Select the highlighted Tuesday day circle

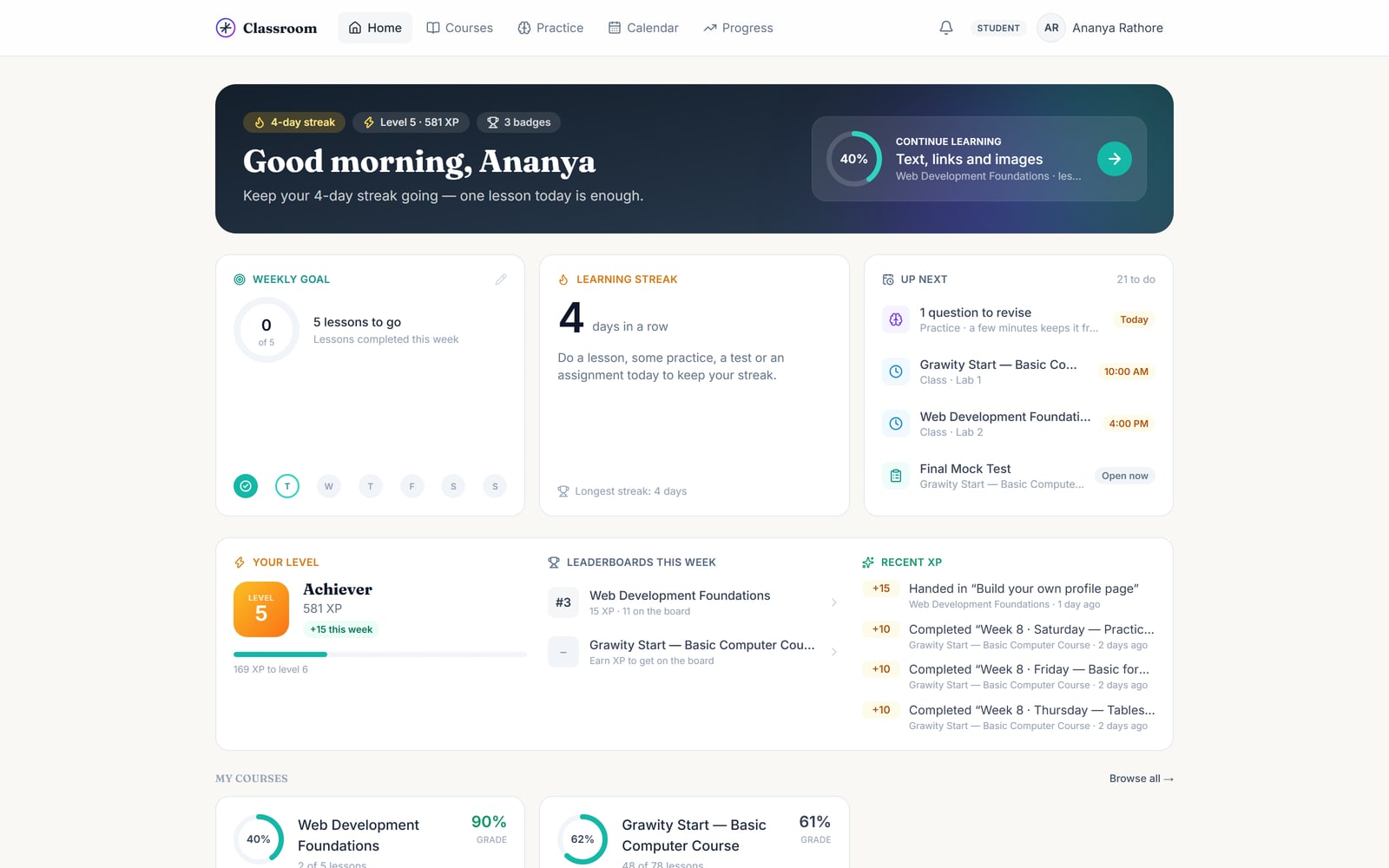tap(287, 486)
